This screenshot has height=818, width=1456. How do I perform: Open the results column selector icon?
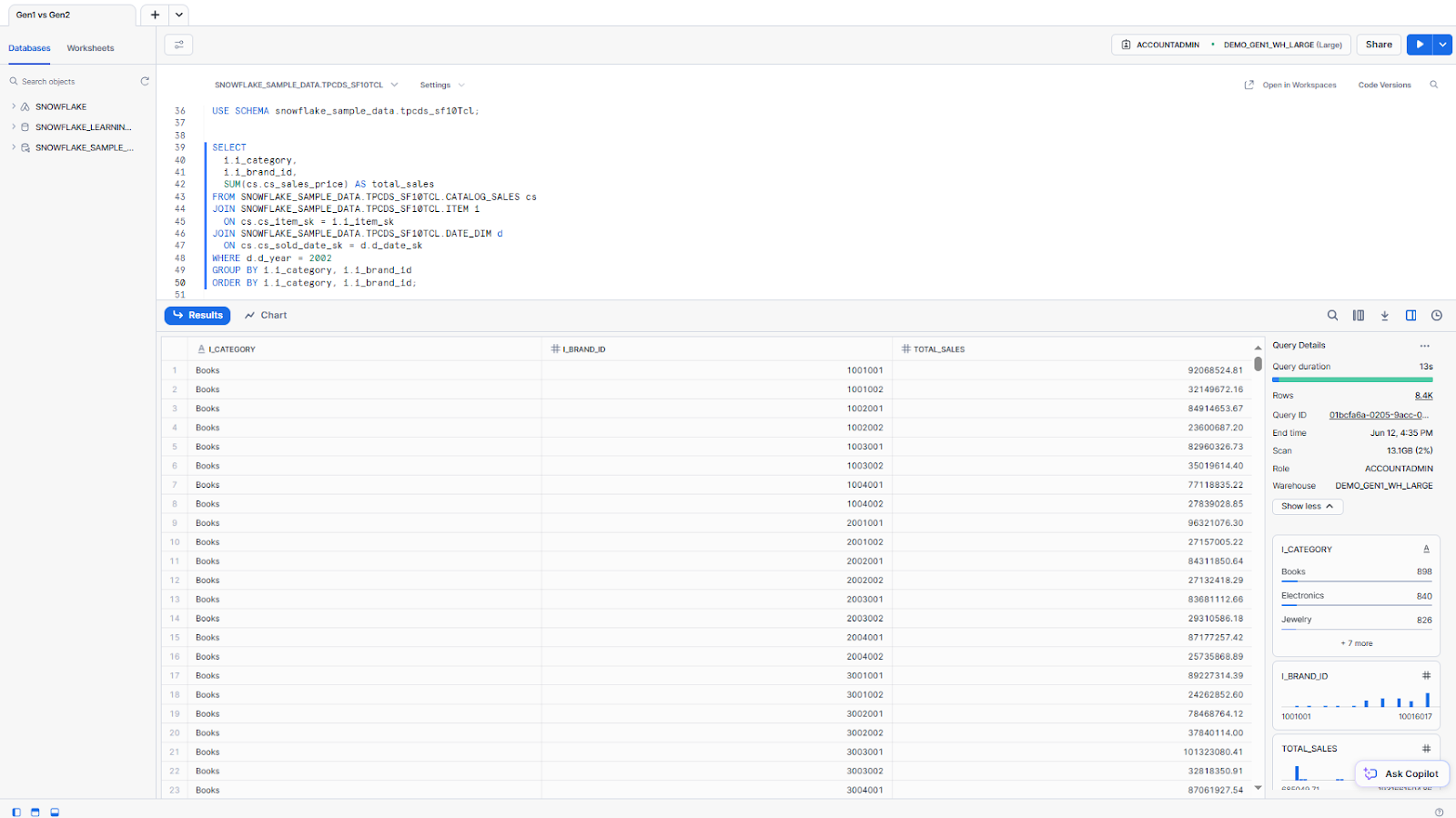[x=1358, y=316]
